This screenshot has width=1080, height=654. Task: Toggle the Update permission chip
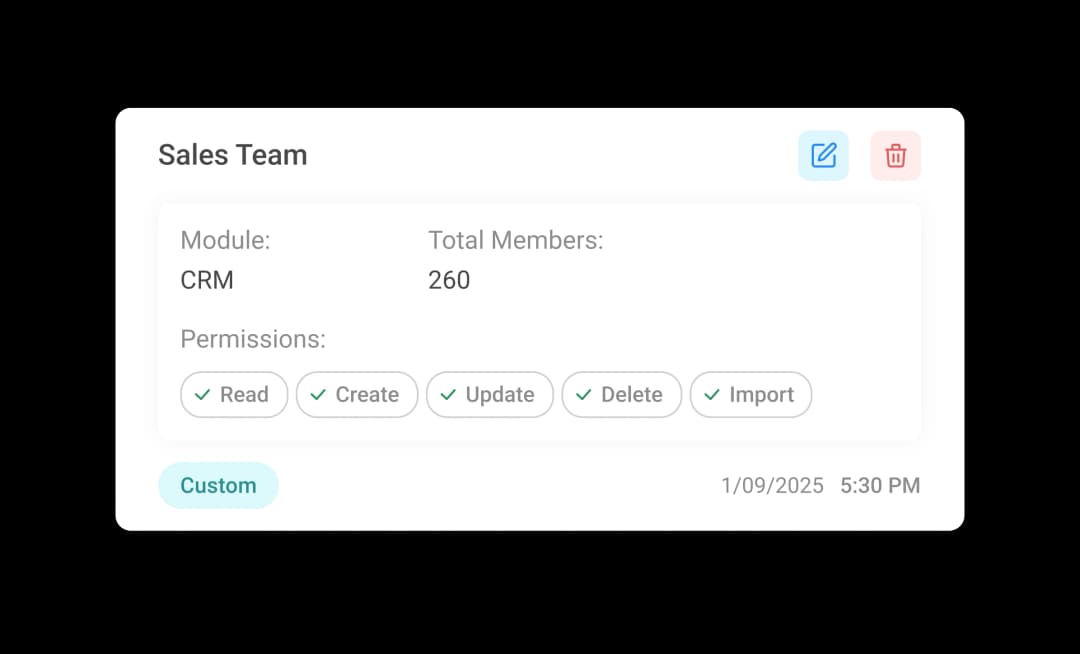[490, 394]
